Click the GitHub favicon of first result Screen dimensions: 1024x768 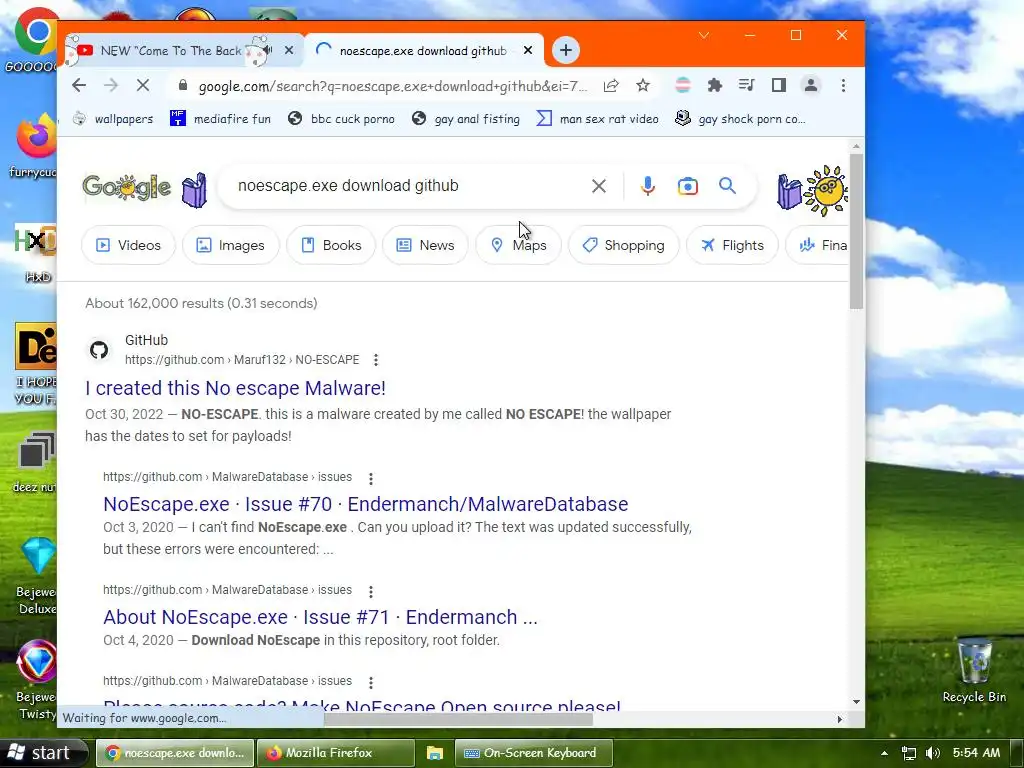click(99, 350)
